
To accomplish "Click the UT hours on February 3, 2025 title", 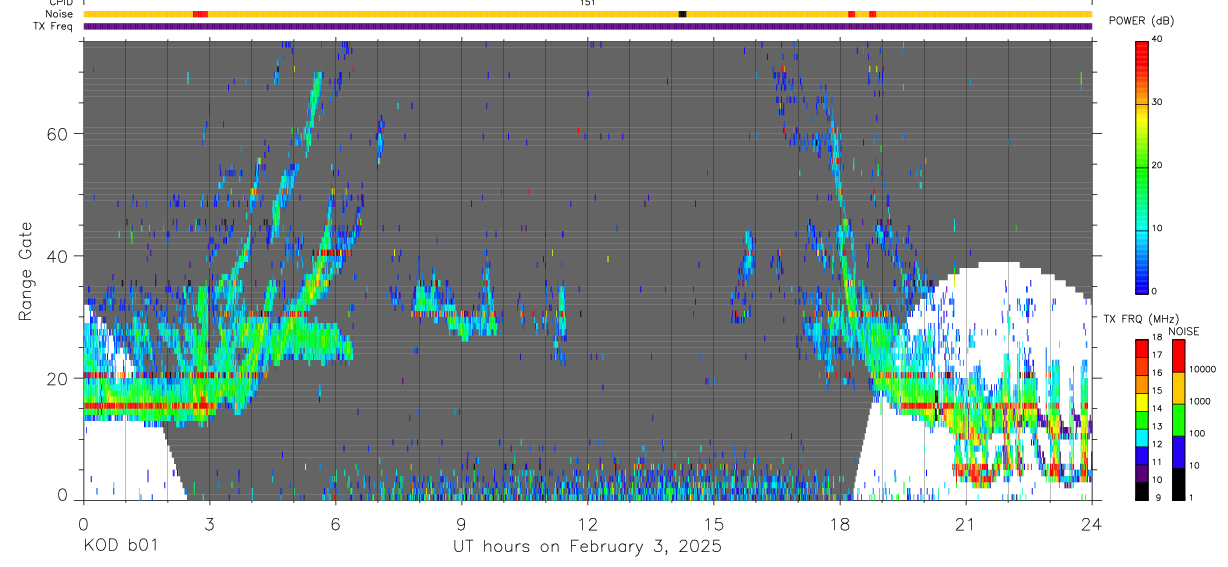I will tap(587, 548).
